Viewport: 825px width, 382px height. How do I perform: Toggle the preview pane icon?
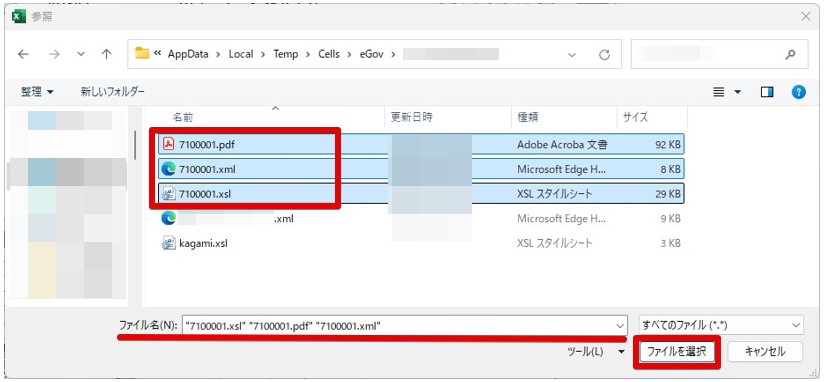pos(767,92)
